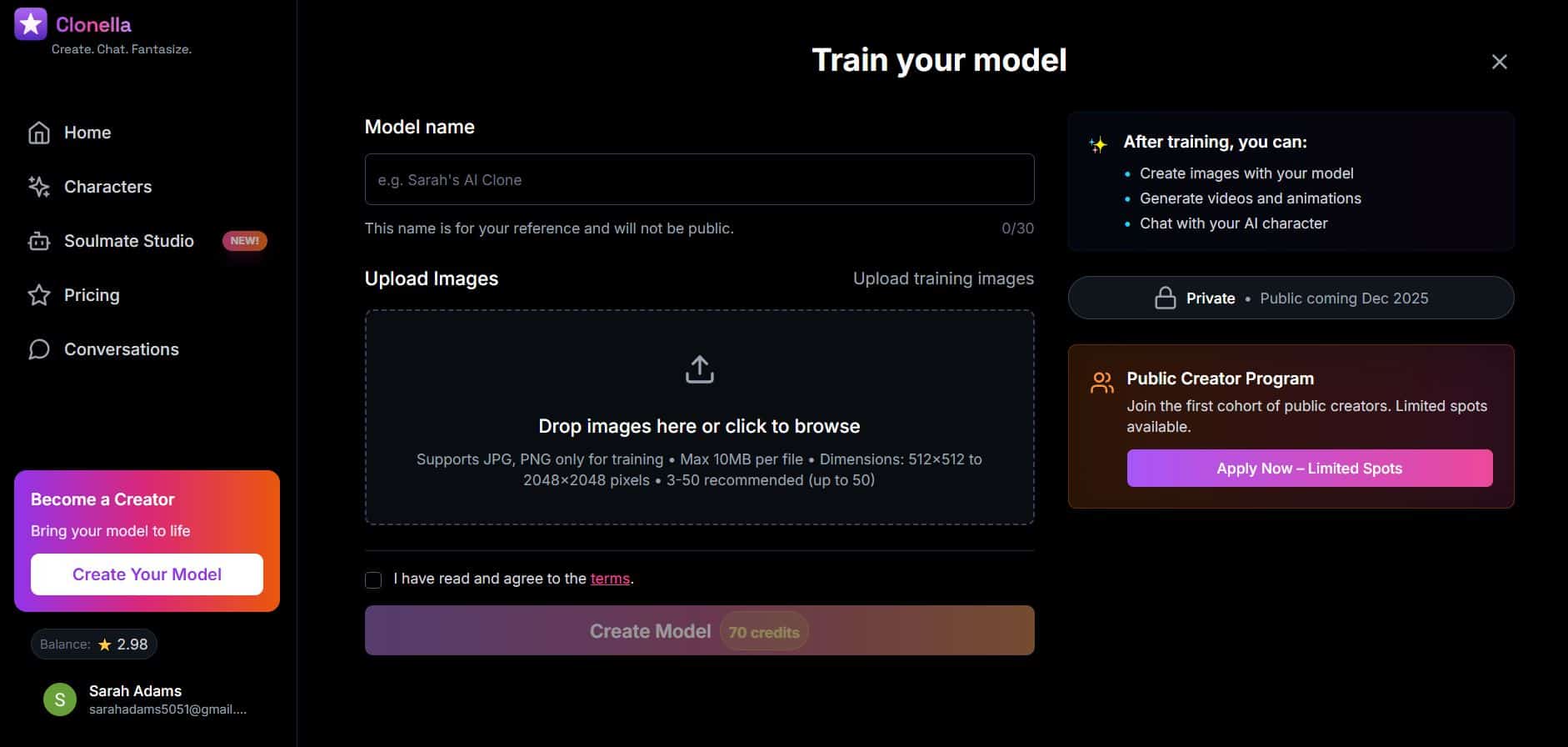The height and width of the screenshot is (747, 1568).
Task: Go to the Pricing page
Action: (147, 295)
